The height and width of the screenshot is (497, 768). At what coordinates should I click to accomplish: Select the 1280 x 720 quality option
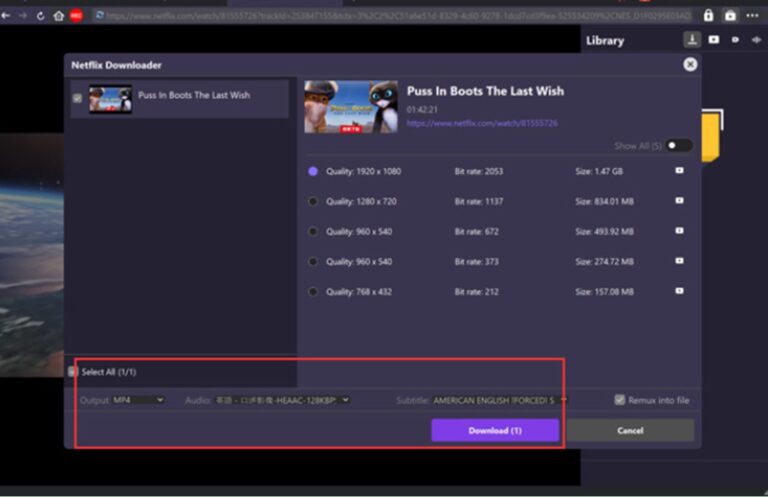(313, 201)
